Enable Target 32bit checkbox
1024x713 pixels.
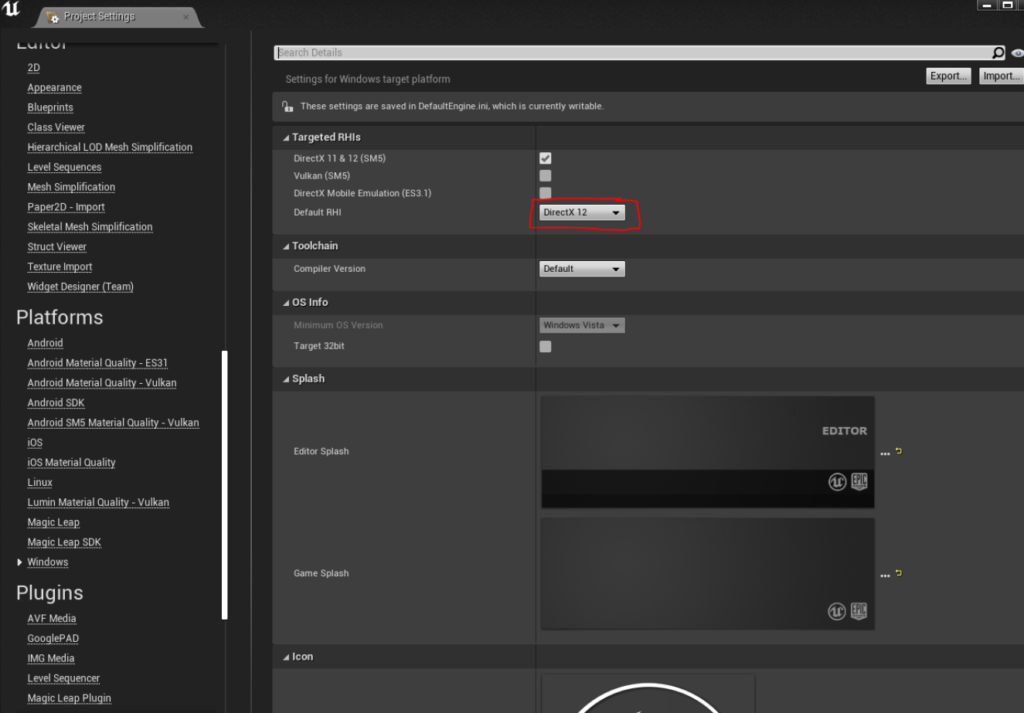[545, 346]
